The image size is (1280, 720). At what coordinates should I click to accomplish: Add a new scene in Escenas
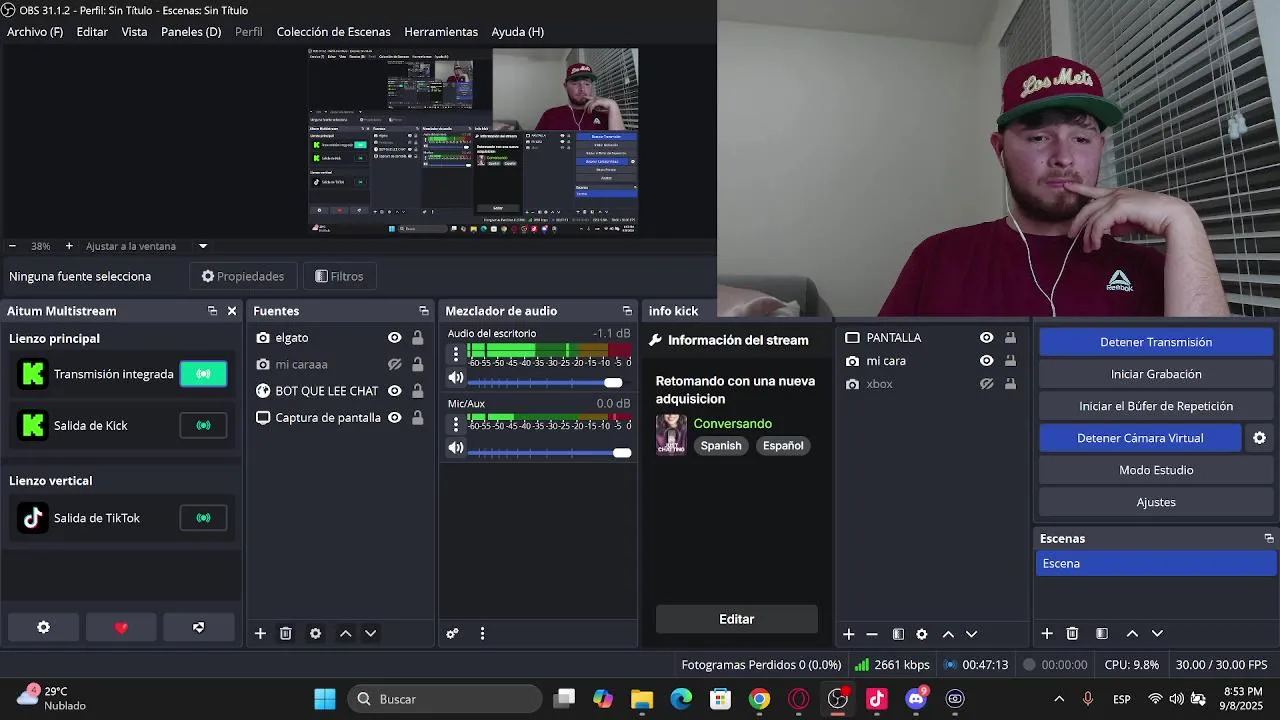[1047, 633]
